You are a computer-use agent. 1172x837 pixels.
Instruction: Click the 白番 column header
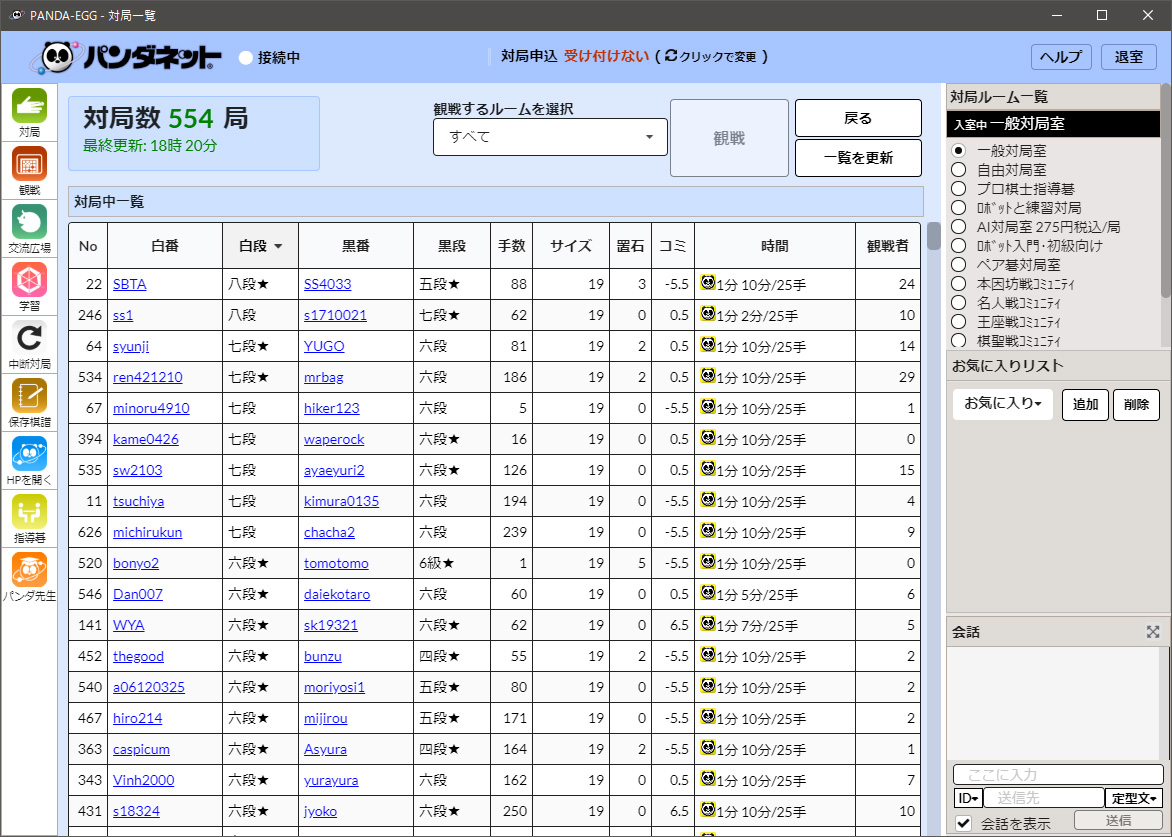coord(164,246)
